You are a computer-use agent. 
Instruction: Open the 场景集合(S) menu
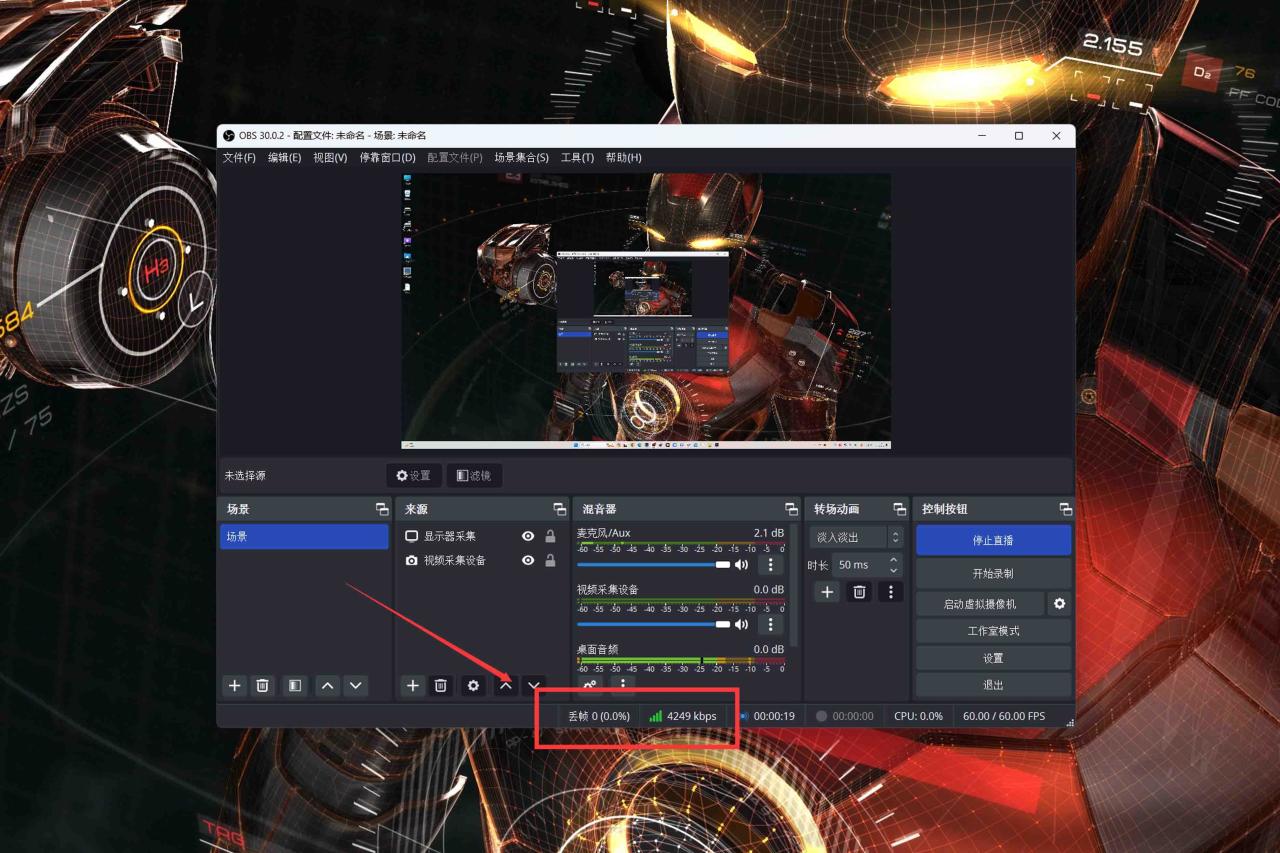521,158
